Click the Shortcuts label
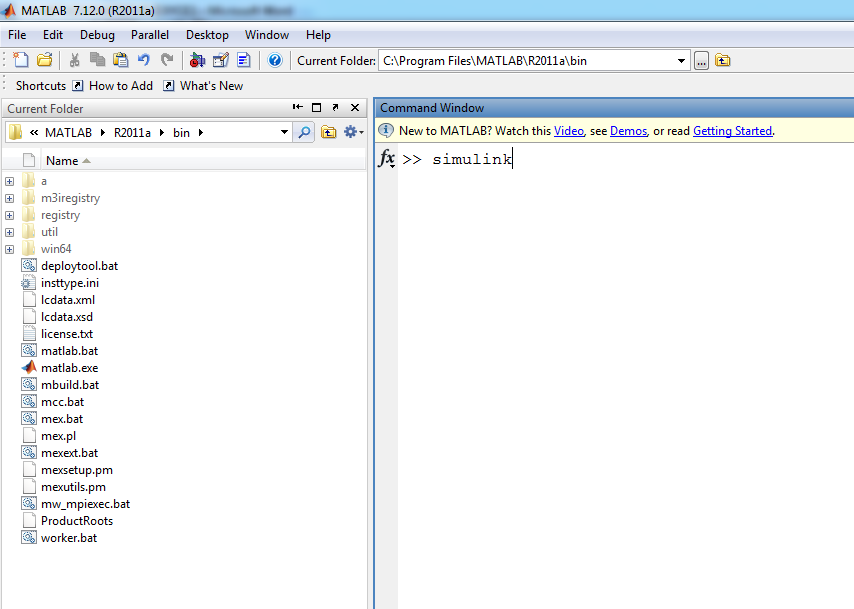The image size is (854, 609). [x=41, y=86]
